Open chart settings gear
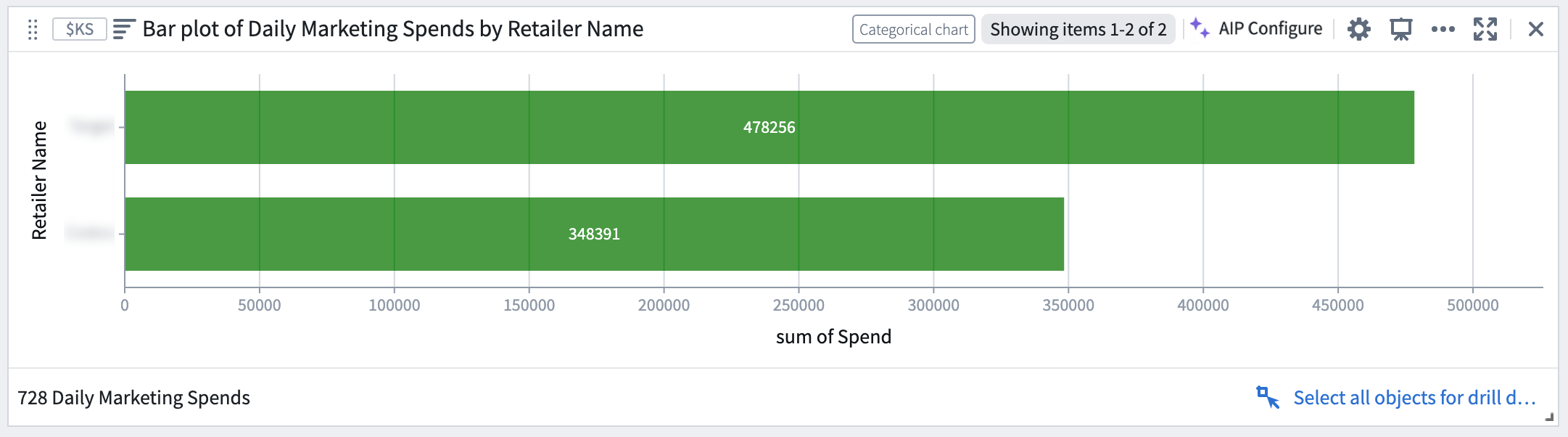Viewport: 1568px width, 437px height. [x=1358, y=29]
